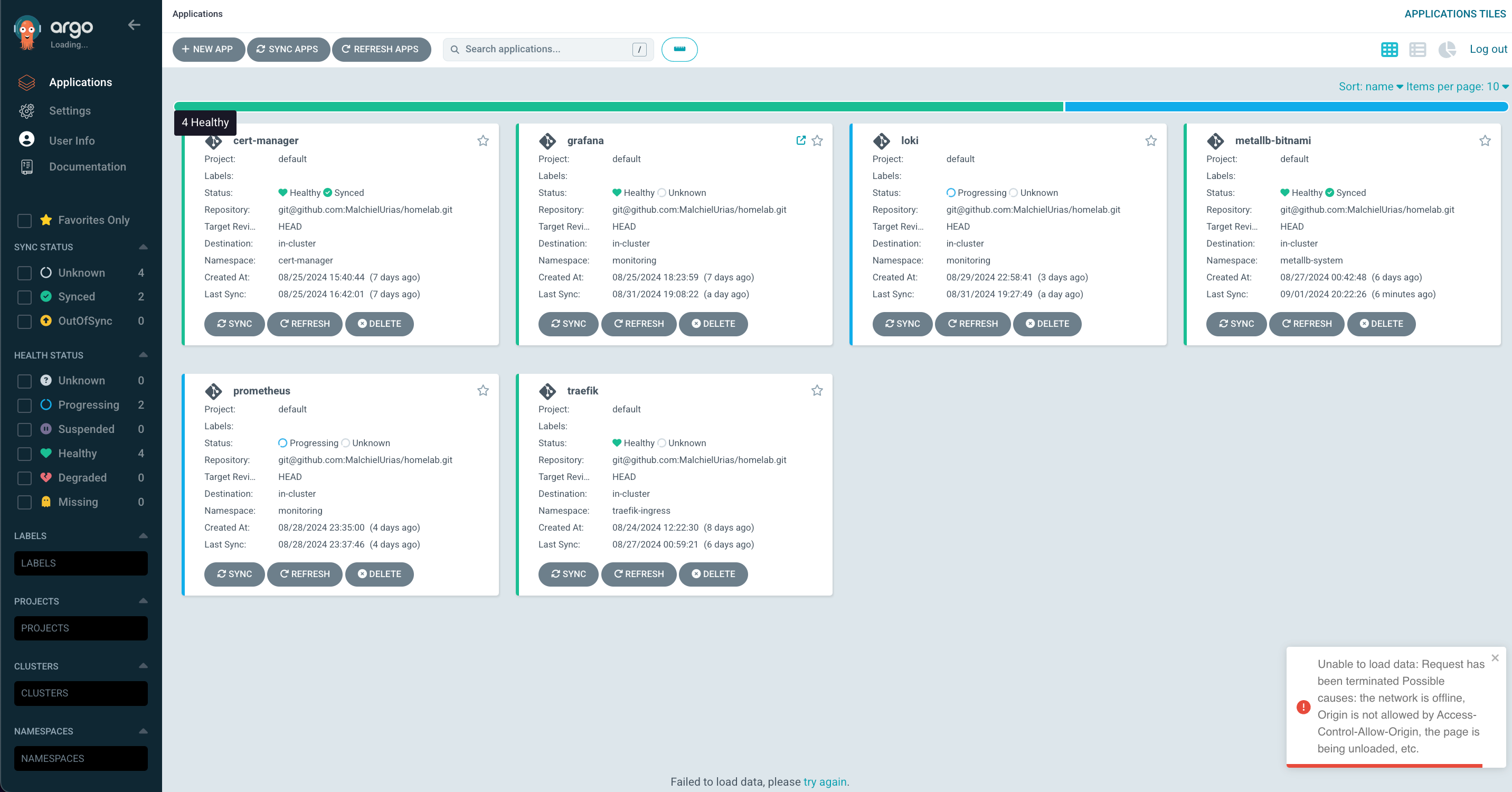Switch to the list view icon

tap(1417, 49)
